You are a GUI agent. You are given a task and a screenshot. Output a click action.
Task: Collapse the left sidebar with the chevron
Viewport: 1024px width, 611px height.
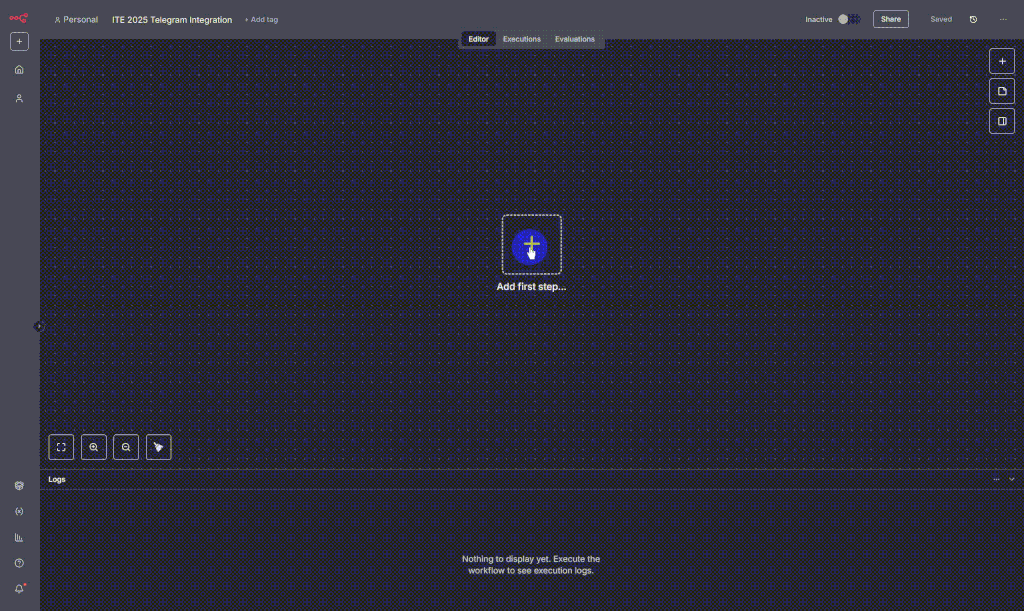(x=39, y=326)
